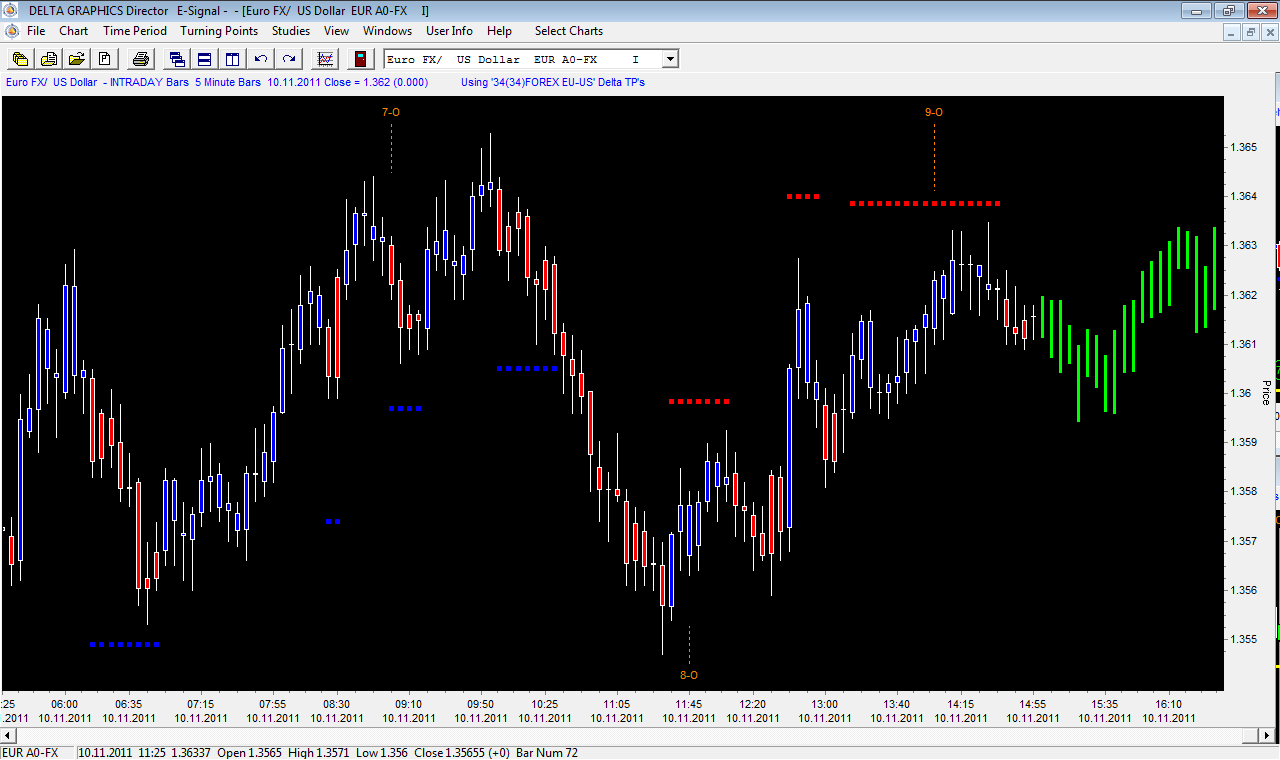Open the Turning Points menu
This screenshot has height=760, width=1280.
click(219, 31)
